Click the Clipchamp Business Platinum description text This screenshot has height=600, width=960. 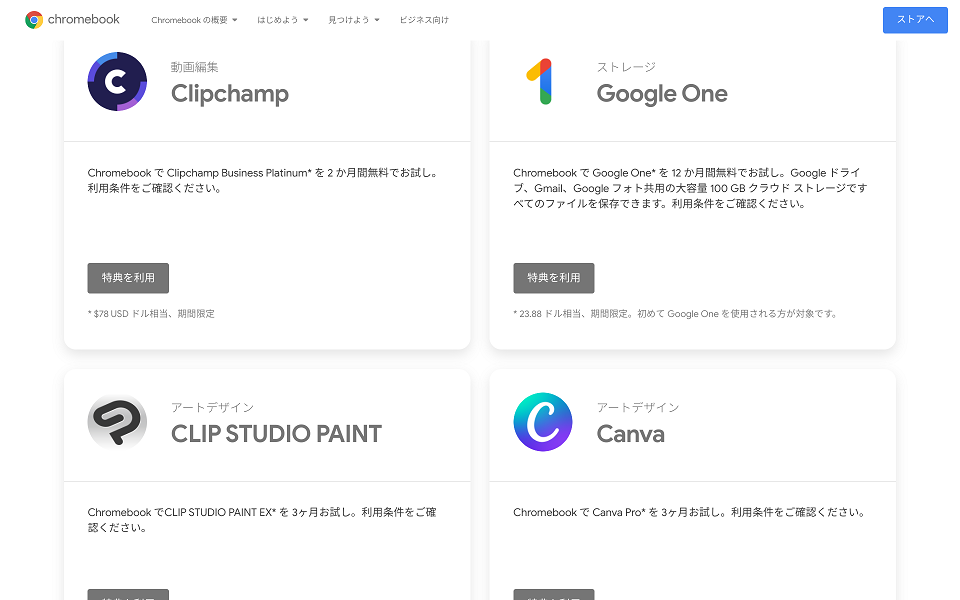(264, 181)
